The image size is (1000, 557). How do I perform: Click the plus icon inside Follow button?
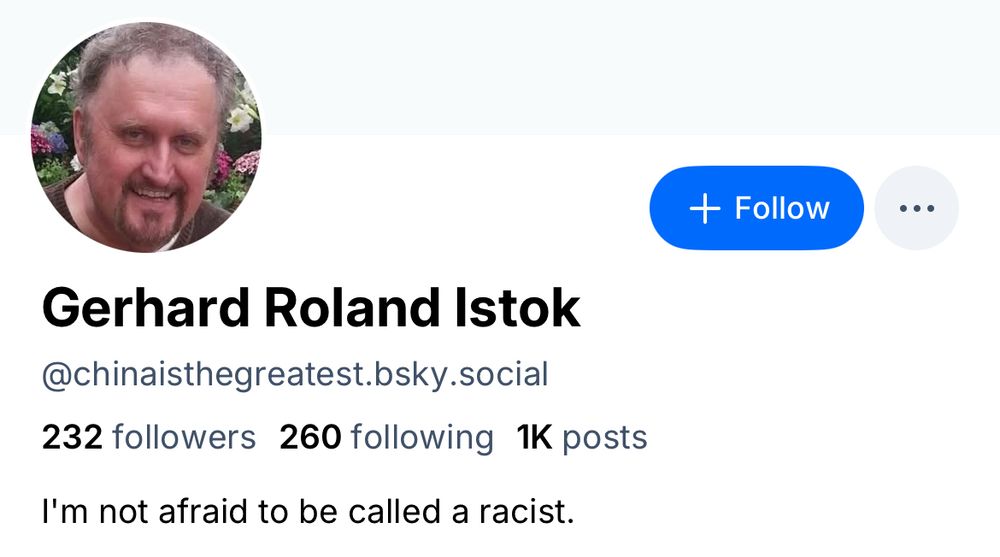pos(705,208)
